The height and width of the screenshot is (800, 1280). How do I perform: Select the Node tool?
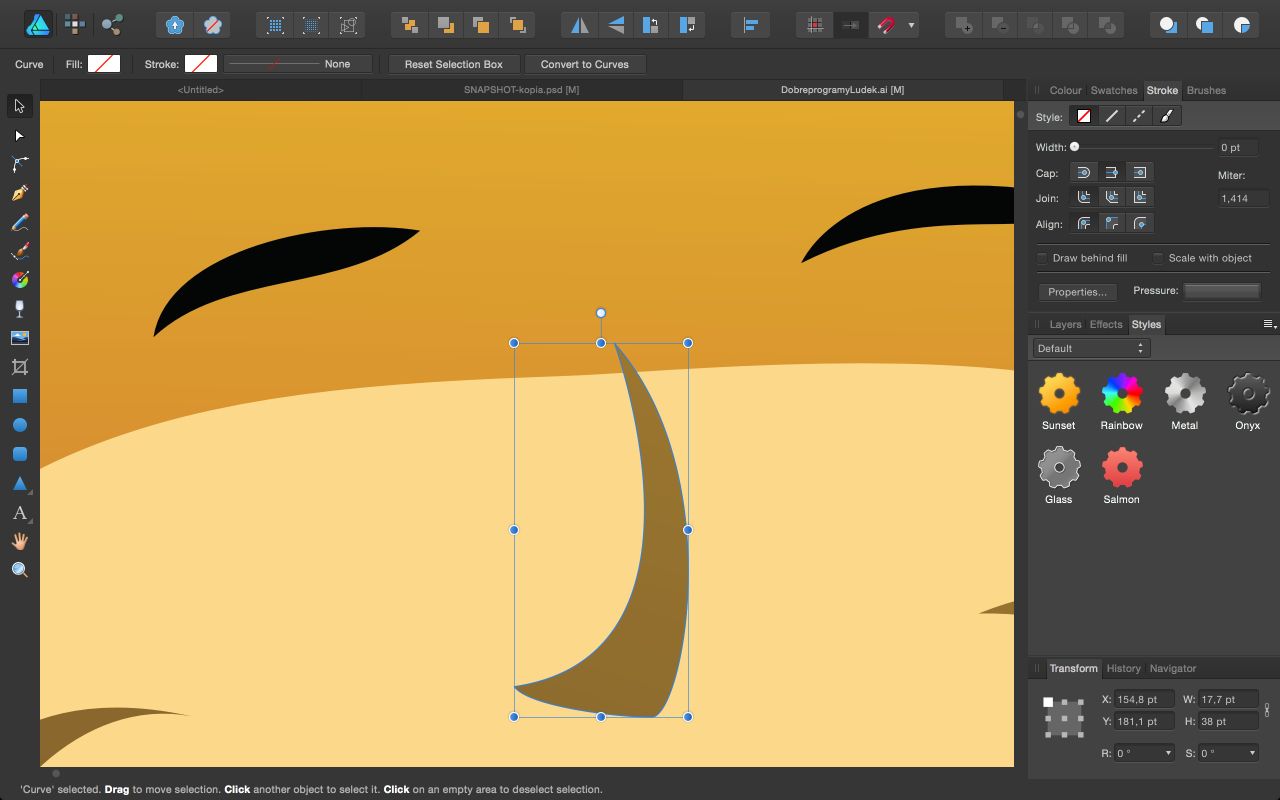pos(19,135)
